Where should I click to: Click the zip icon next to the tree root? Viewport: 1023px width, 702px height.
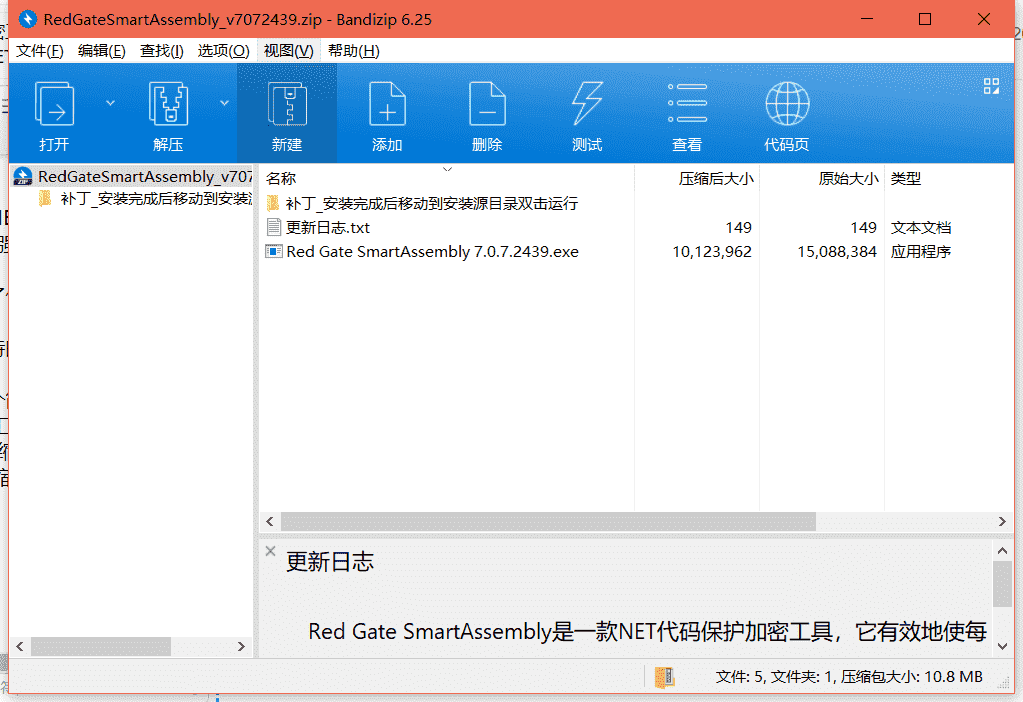click(23, 176)
